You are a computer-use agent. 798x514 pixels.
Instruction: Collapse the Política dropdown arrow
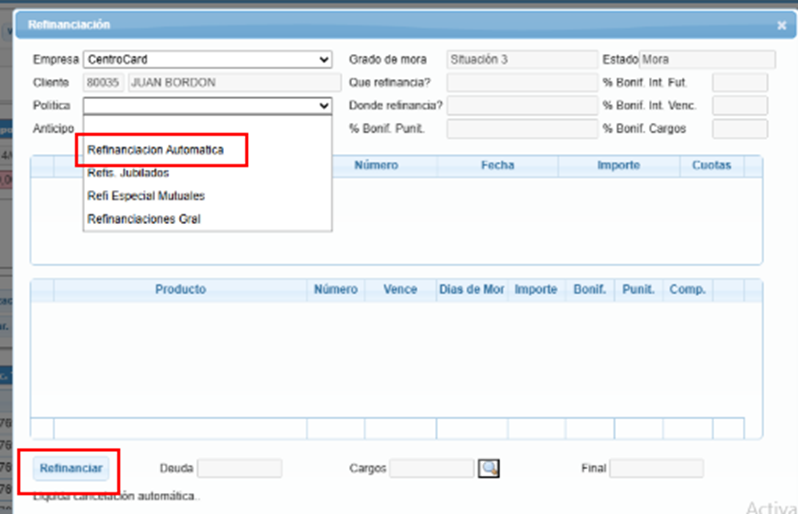[x=323, y=105]
